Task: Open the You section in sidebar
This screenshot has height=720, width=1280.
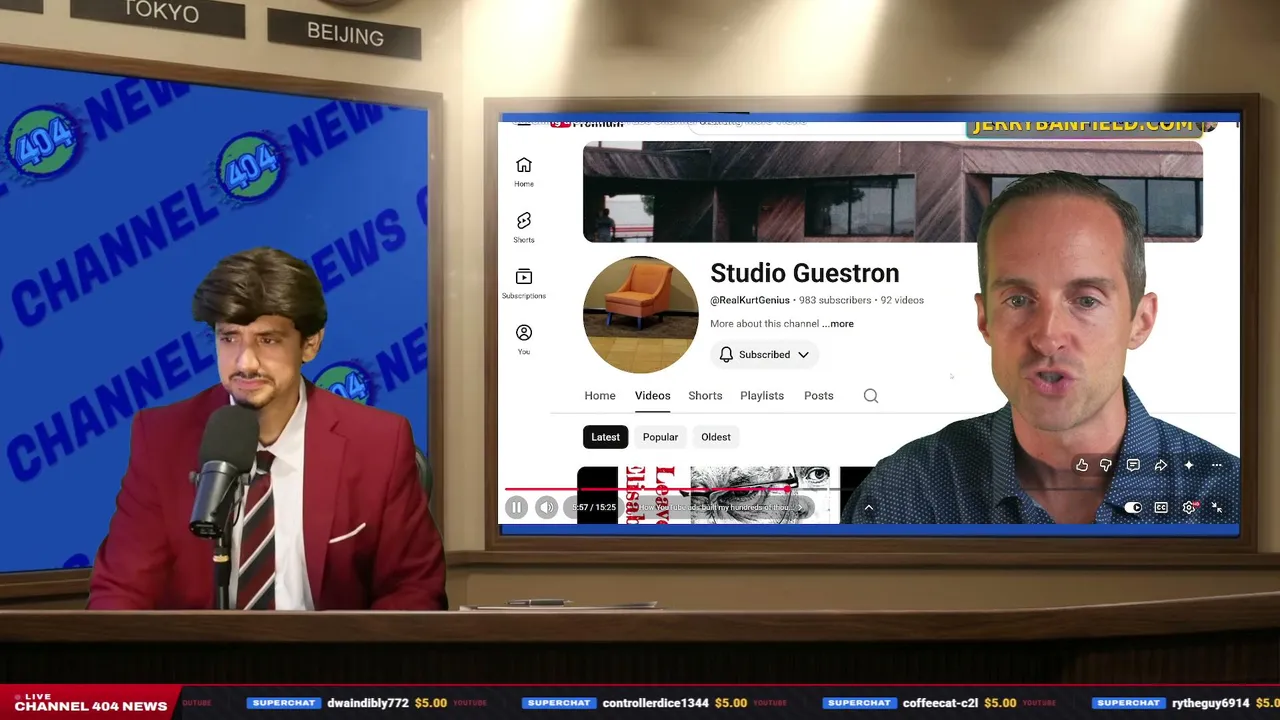Action: [524, 339]
